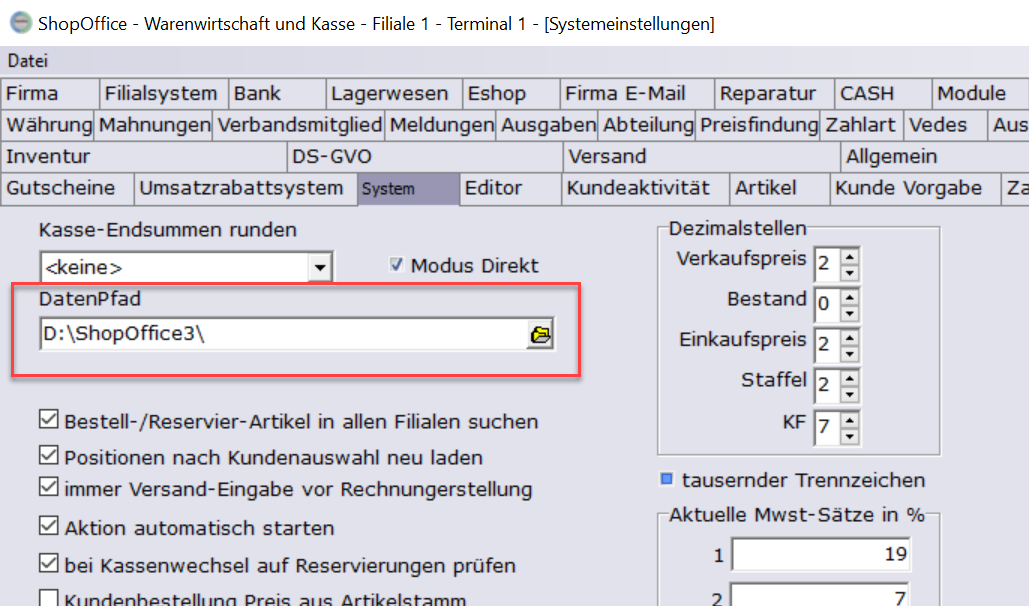Toggle the Modus Direkt checkbox
The height and width of the screenshot is (606, 1029).
pyautogui.click(x=396, y=265)
